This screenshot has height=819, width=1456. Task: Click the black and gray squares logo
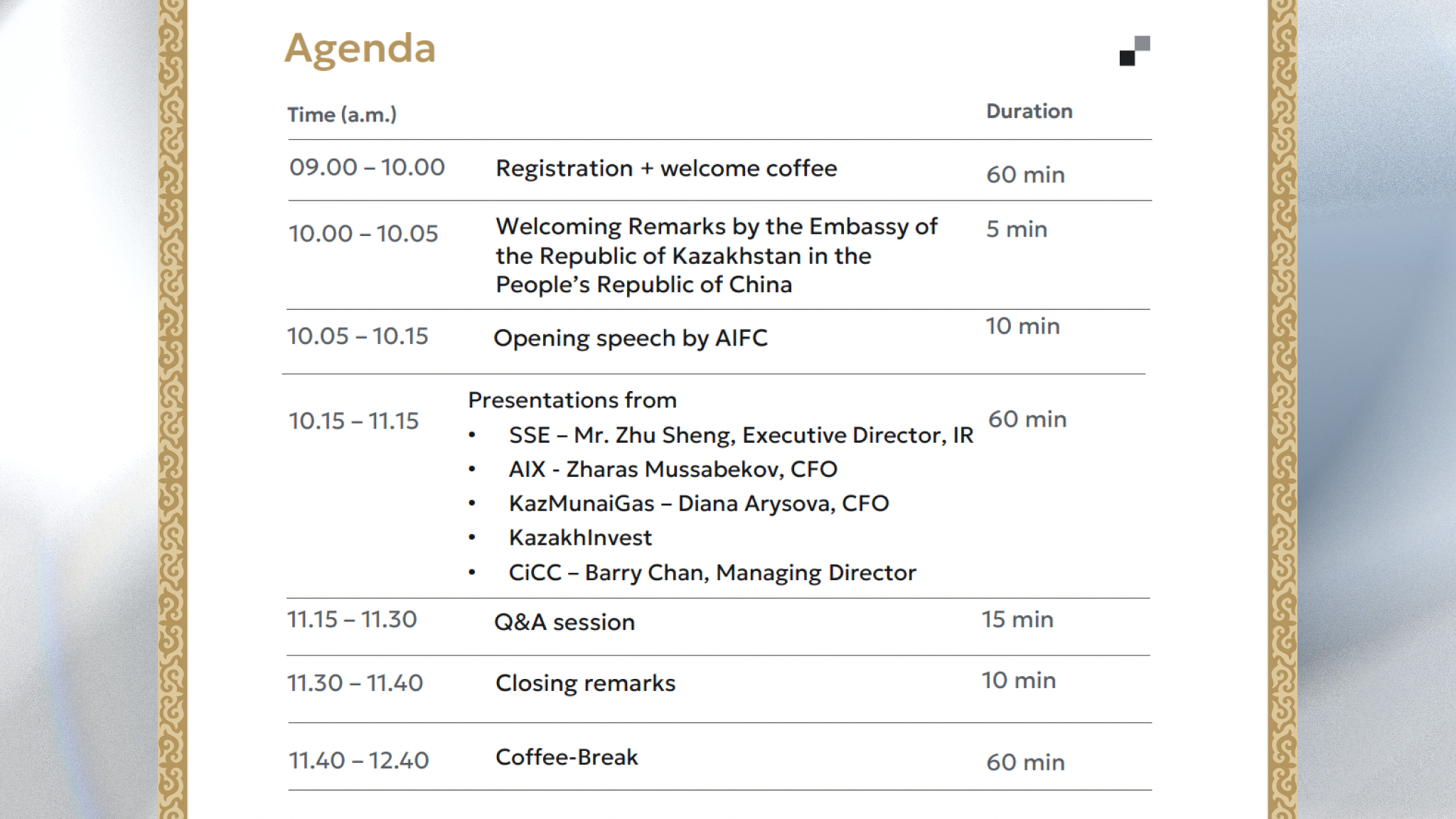[1134, 50]
